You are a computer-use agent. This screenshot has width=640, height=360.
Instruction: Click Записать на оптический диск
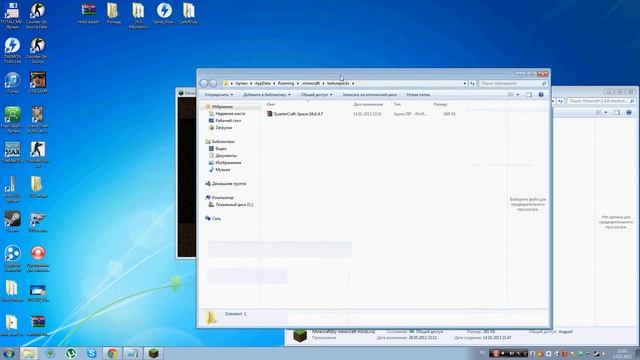coord(369,95)
